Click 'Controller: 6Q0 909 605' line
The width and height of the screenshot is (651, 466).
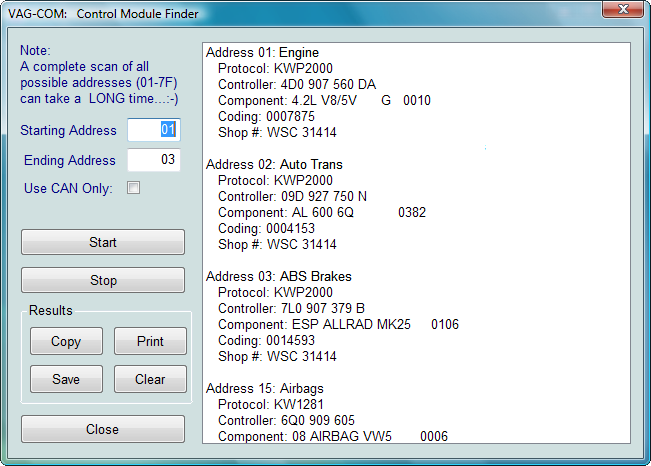[286, 421]
